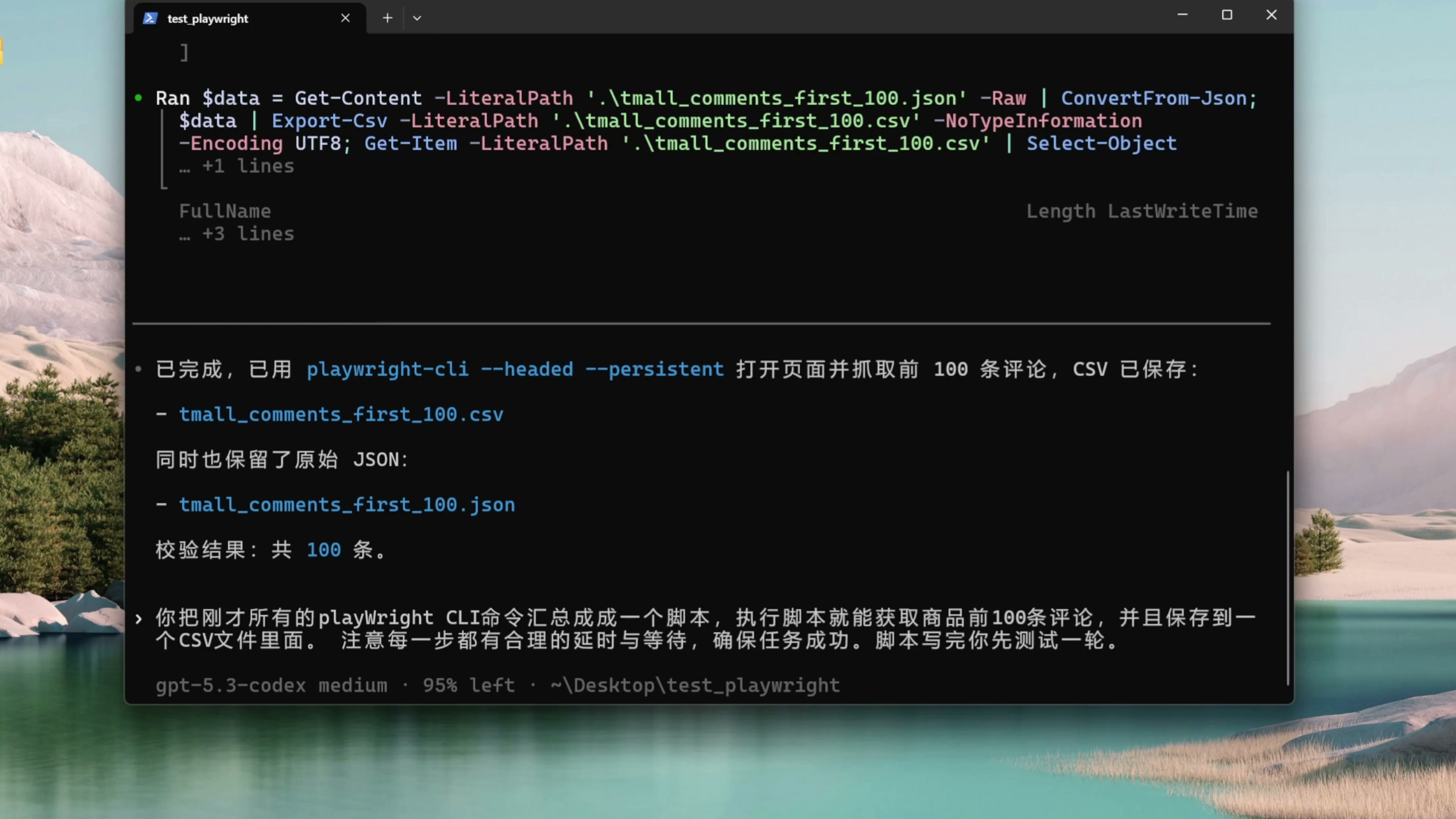The height and width of the screenshot is (819, 1456).
Task: Minimize the terminal window
Action: click(1183, 15)
